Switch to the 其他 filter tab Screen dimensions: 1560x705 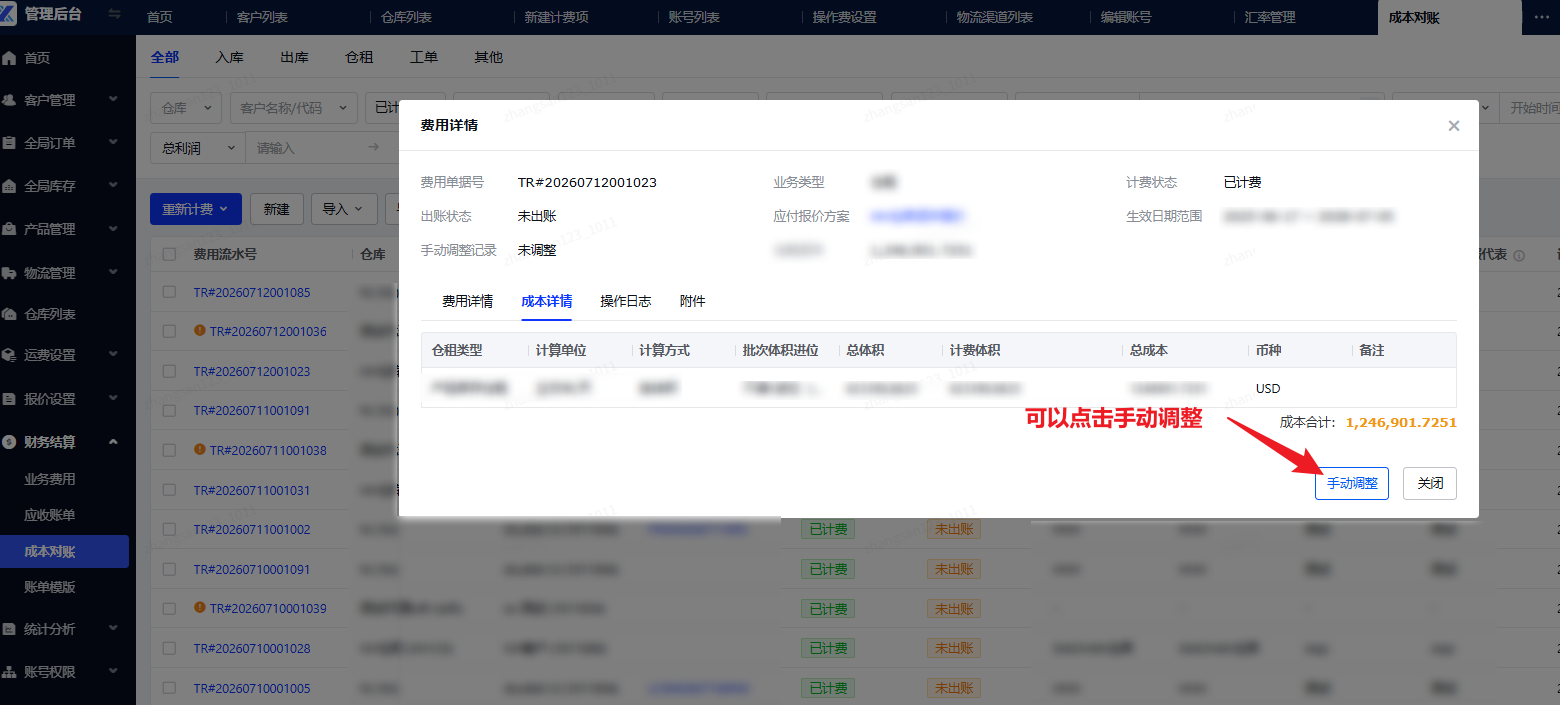(489, 57)
